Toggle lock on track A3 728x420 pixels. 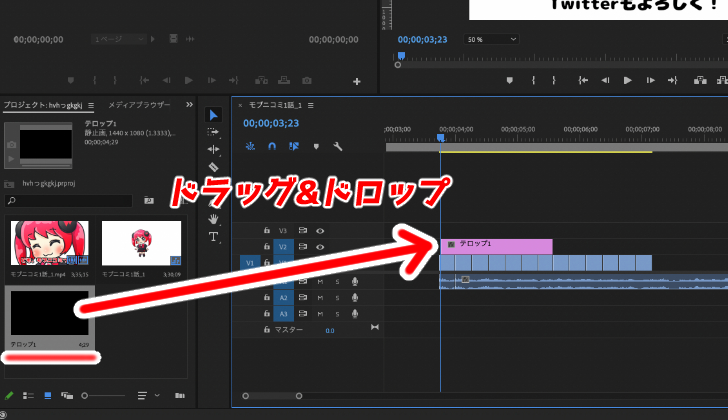coord(266,313)
